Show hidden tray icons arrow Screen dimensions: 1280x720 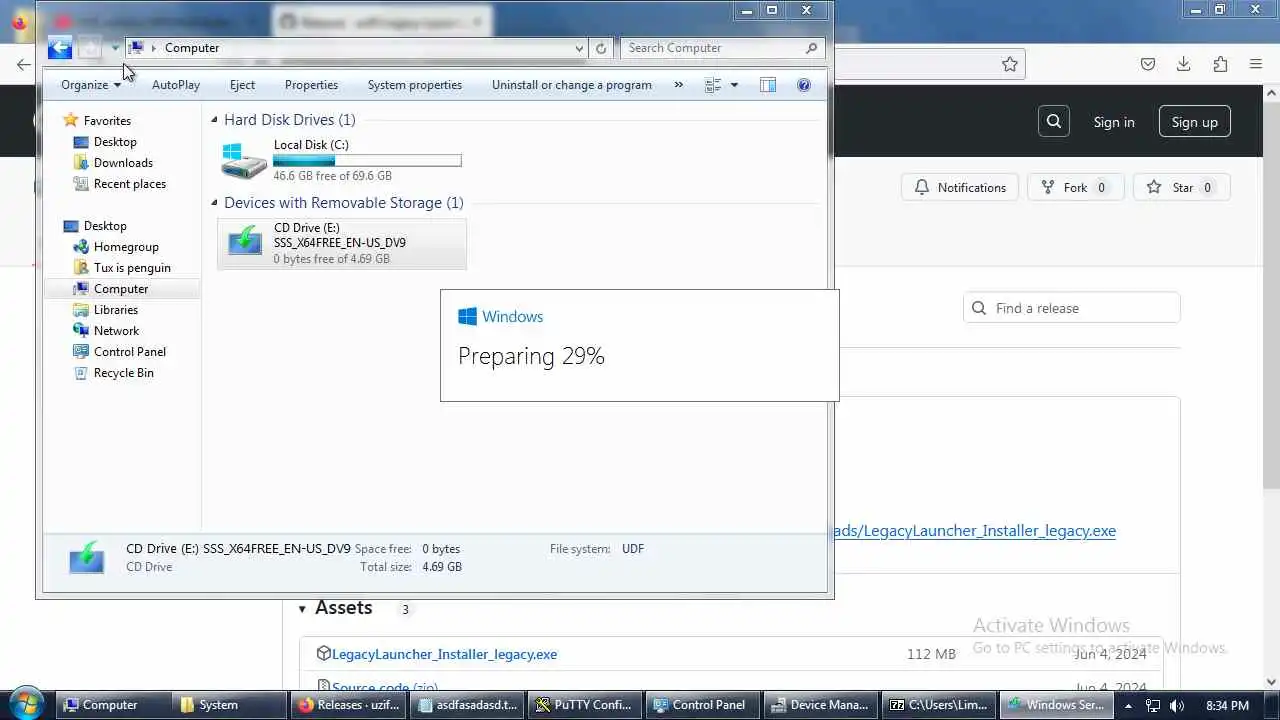tap(1128, 705)
